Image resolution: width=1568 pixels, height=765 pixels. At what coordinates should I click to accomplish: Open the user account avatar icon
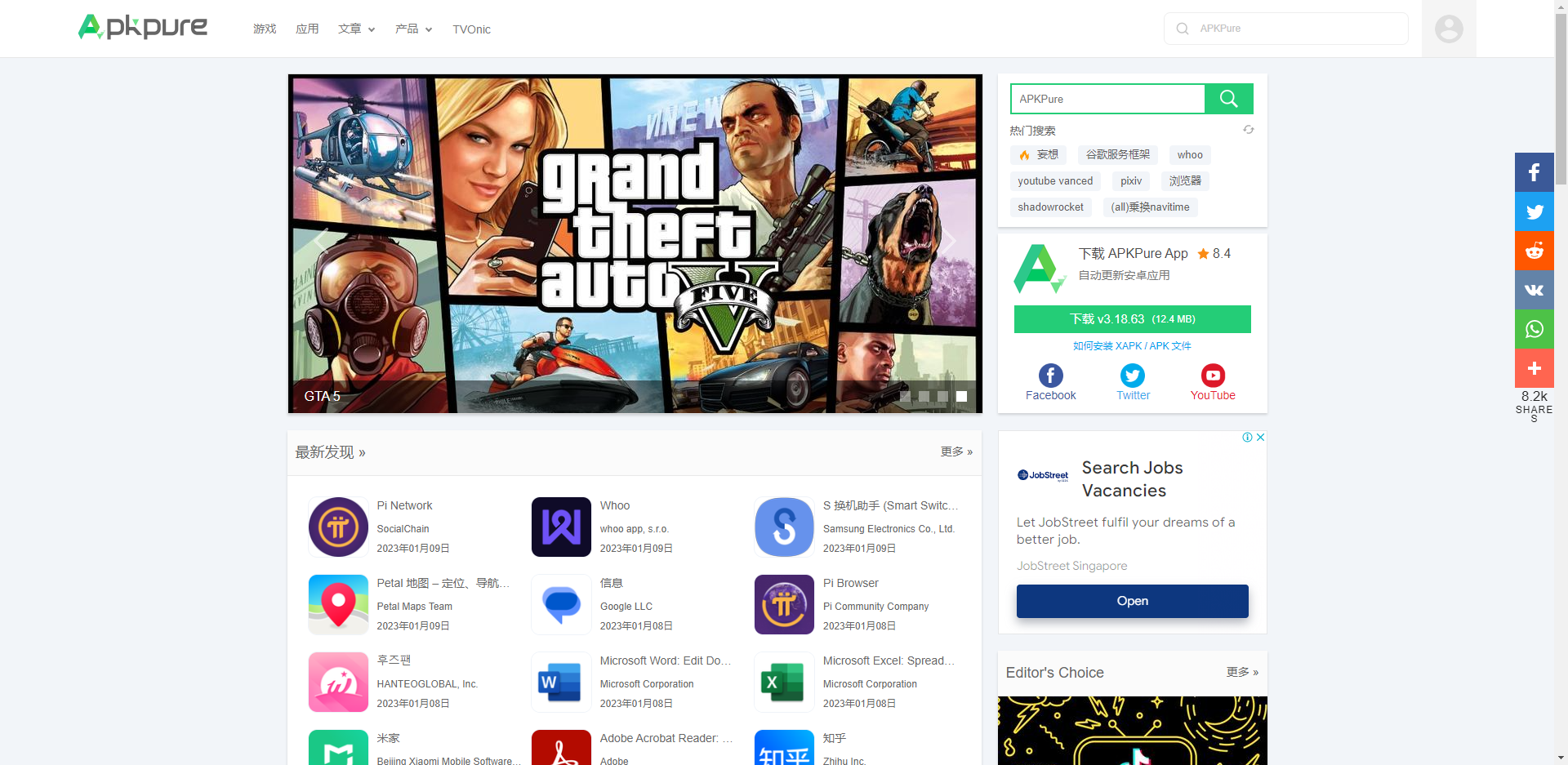(x=1449, y=29)
